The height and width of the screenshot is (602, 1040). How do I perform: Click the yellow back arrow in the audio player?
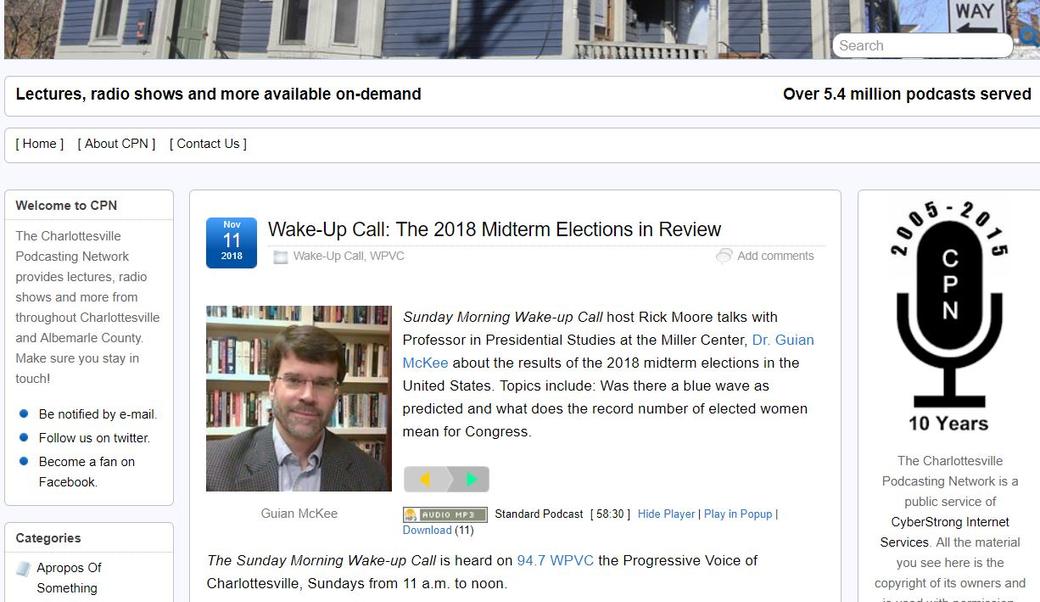coord(425,480)
